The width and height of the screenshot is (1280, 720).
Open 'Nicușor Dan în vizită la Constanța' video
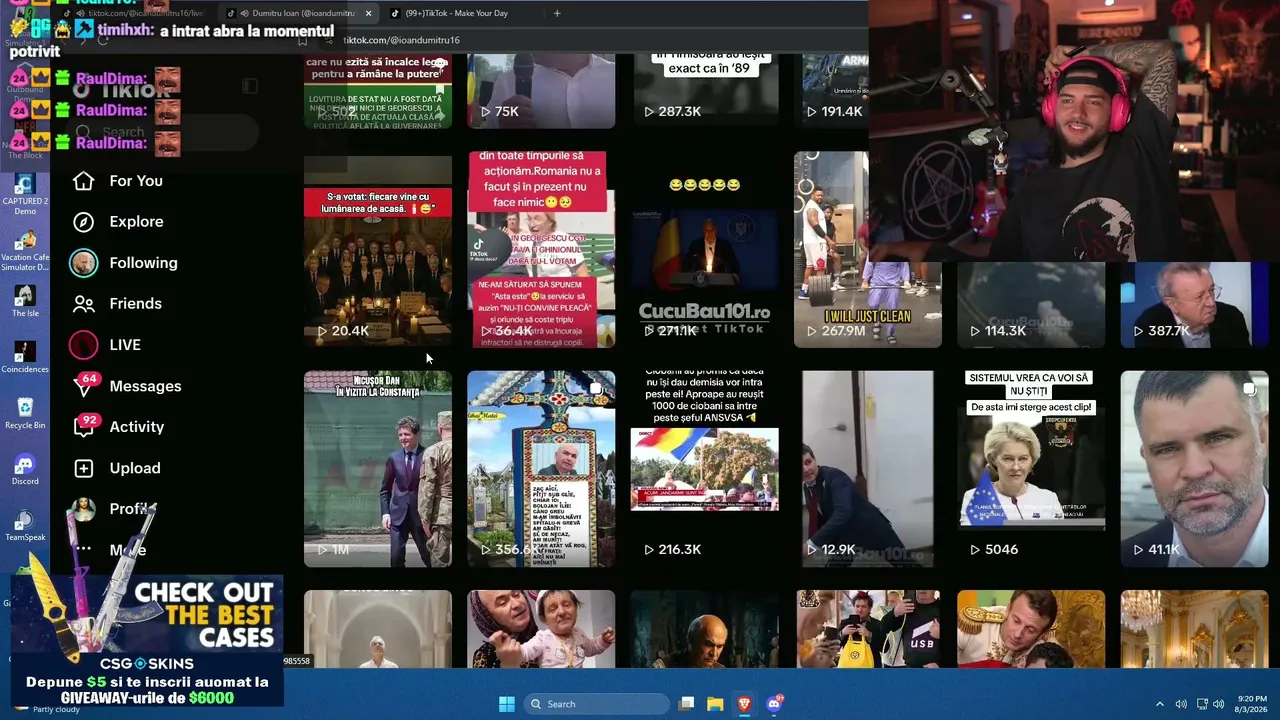pyautogui.click(x=378, y=469)
